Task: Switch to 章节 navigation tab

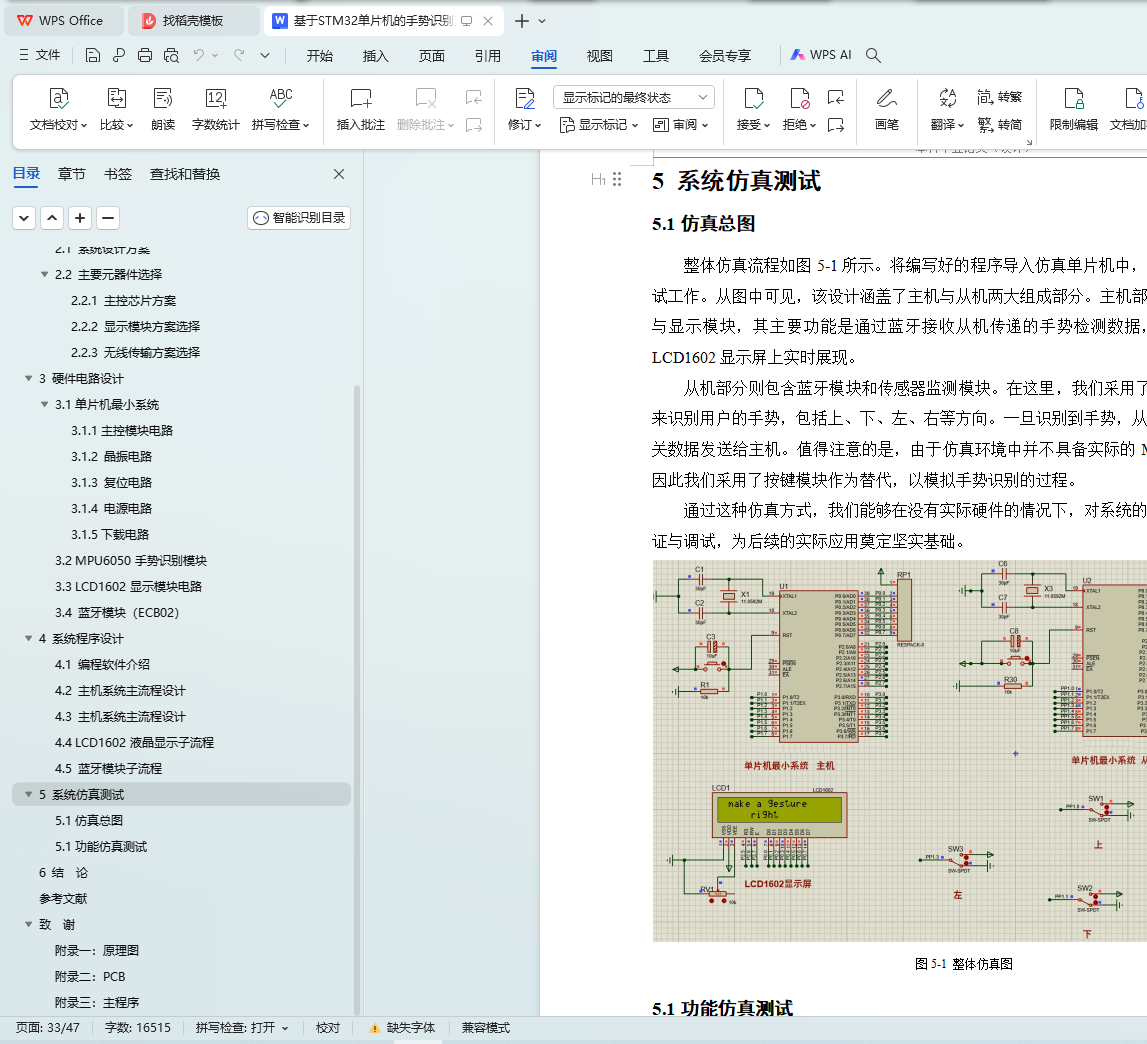Action: click(x=72, y=174)
